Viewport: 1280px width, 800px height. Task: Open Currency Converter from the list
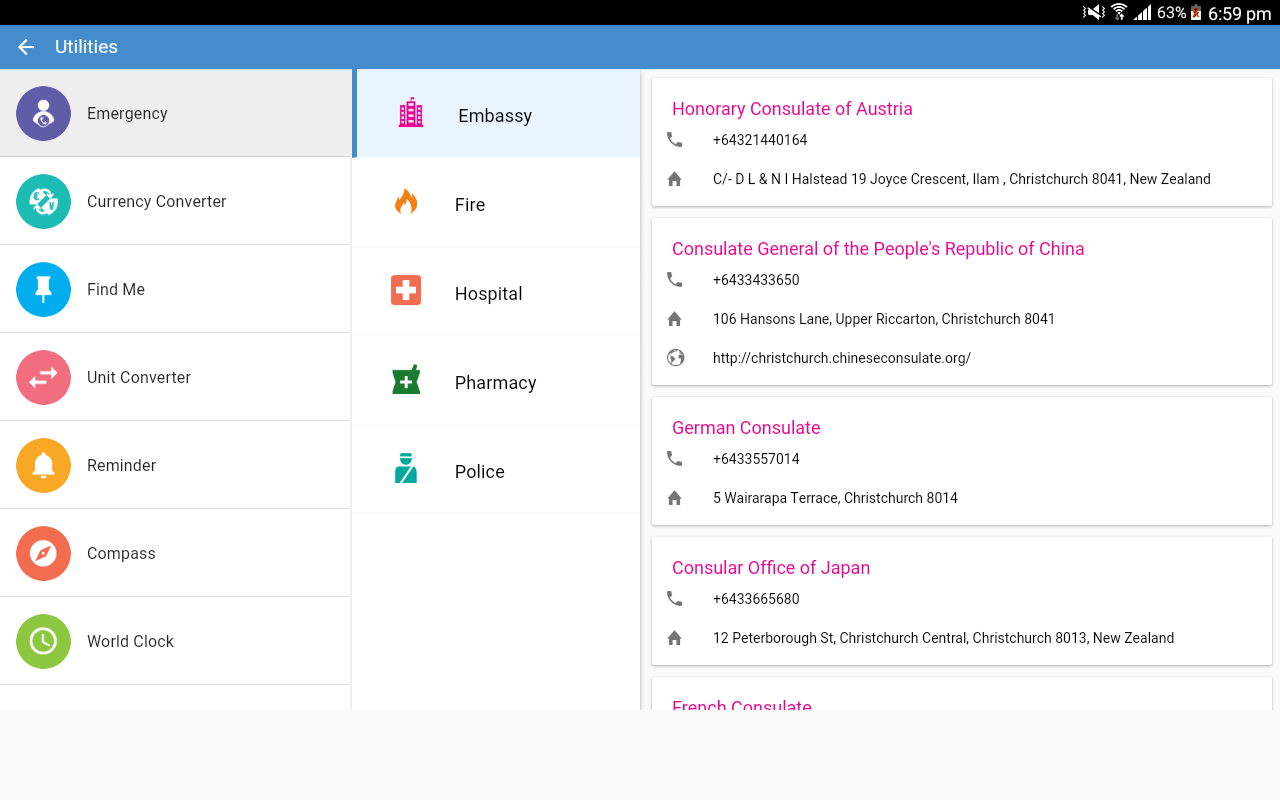point(175,201)
